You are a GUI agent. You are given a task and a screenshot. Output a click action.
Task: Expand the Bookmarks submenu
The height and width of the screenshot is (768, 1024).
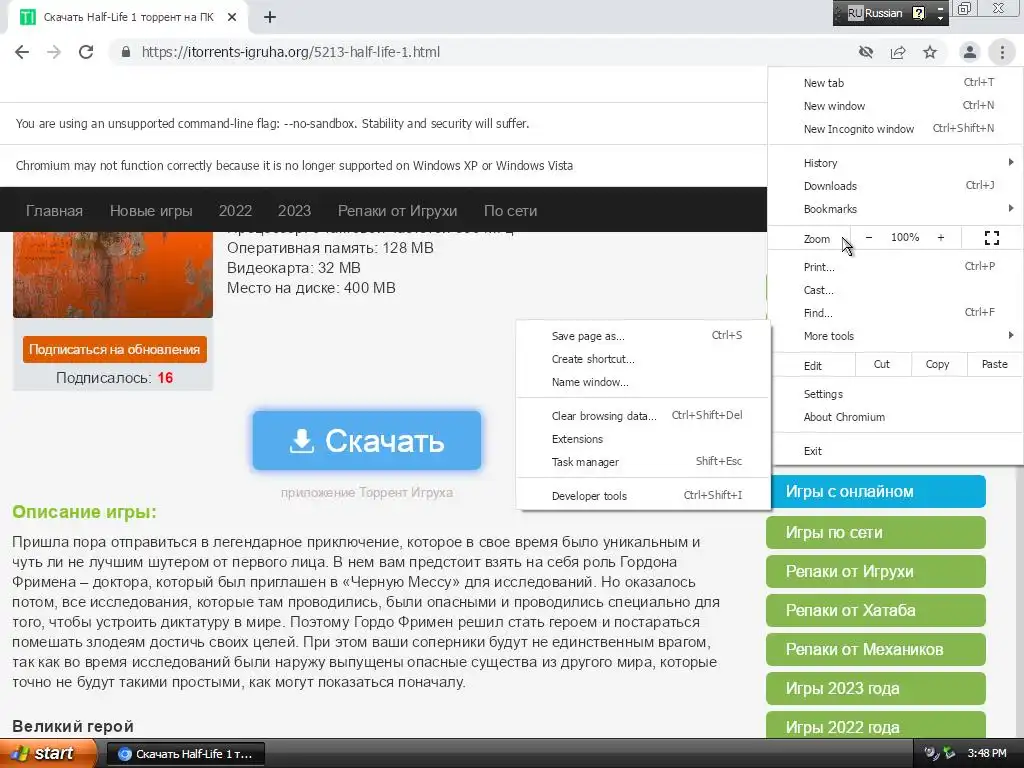point(895,209)
